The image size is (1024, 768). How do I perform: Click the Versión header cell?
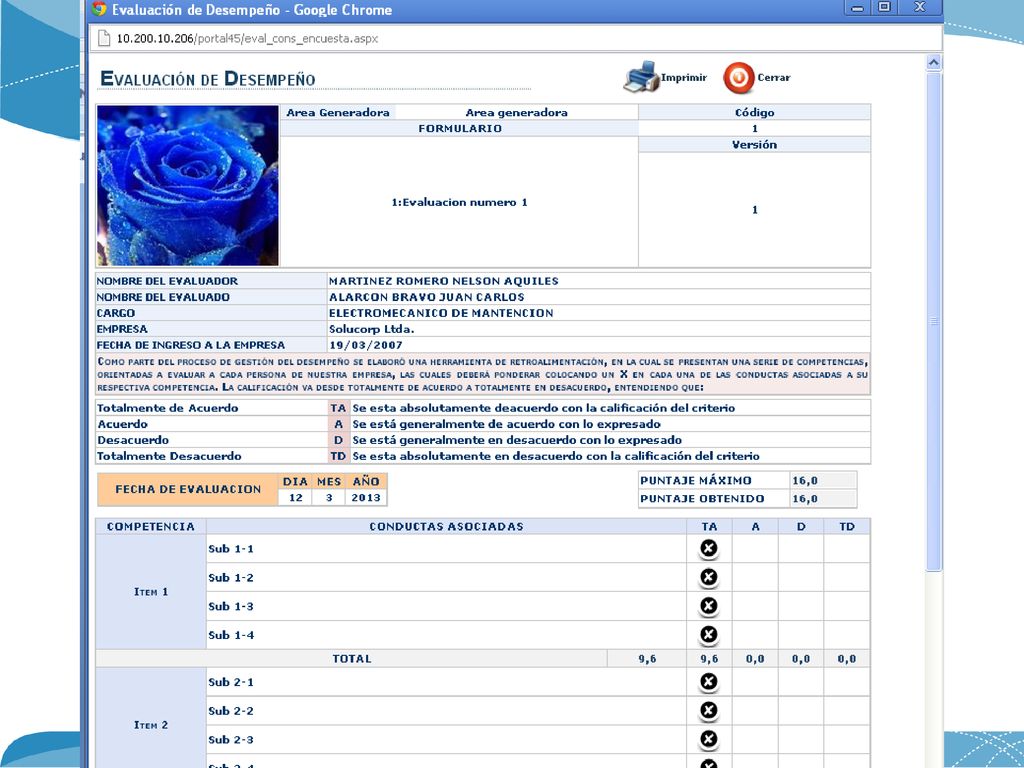(754, 144)
